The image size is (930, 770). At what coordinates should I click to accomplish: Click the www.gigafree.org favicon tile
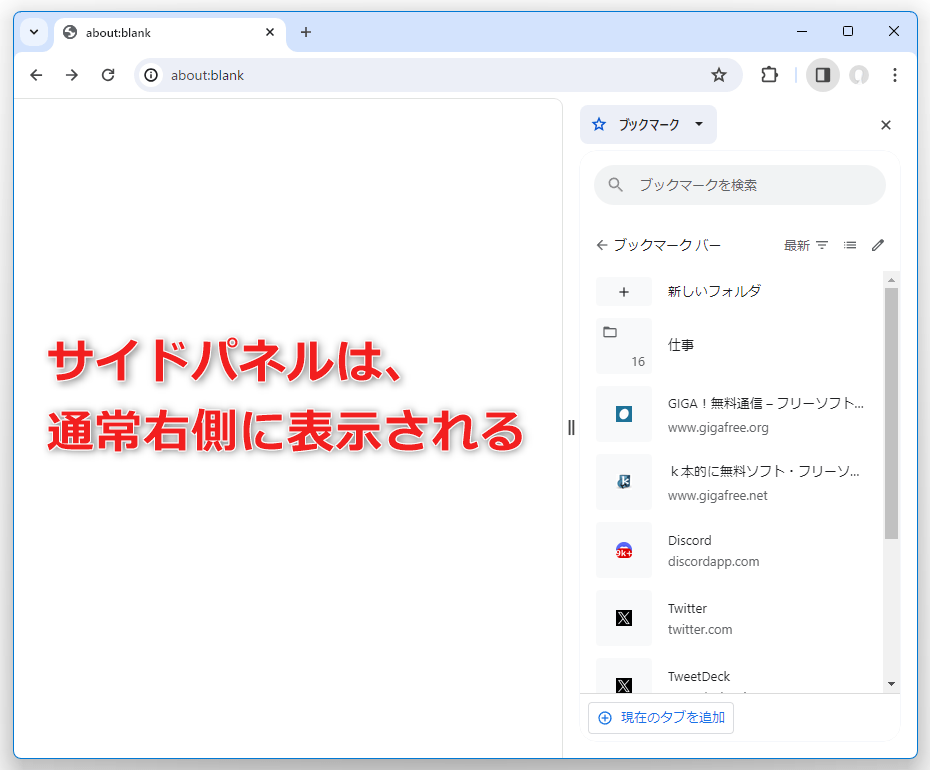624,414
